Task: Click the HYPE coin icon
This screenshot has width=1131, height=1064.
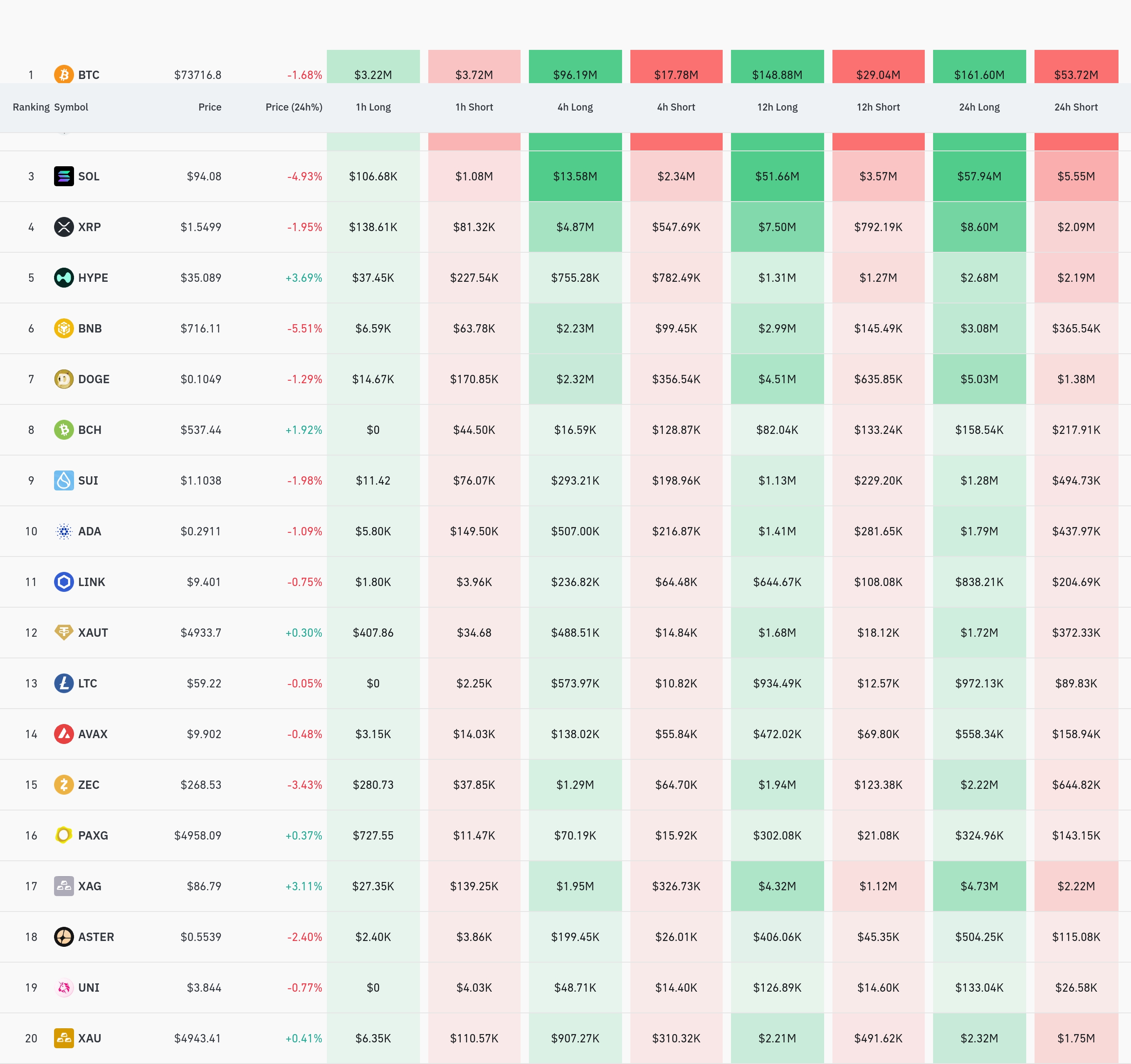Action: 64,278
